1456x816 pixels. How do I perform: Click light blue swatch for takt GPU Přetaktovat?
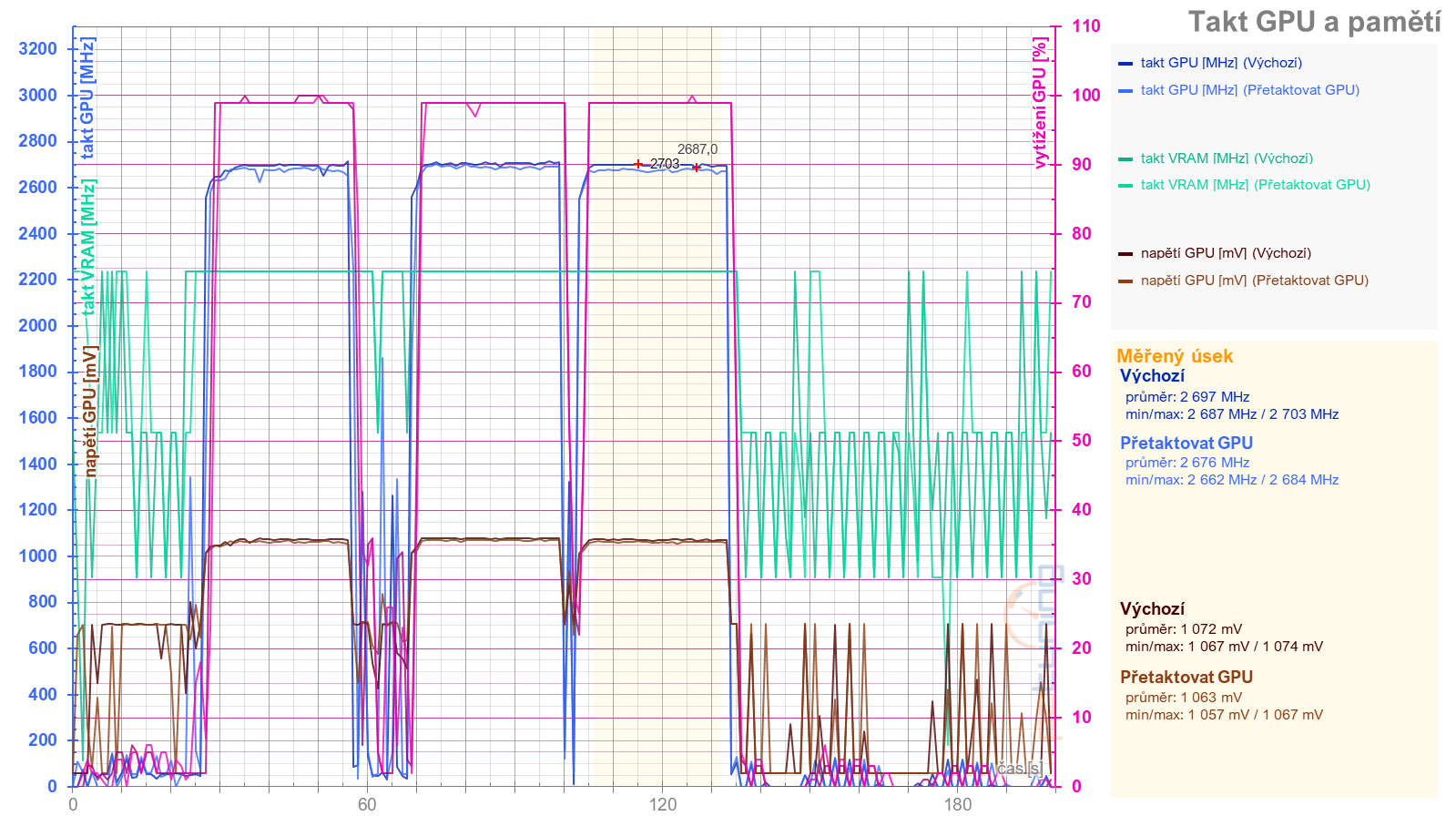(x=1125, y=91)
